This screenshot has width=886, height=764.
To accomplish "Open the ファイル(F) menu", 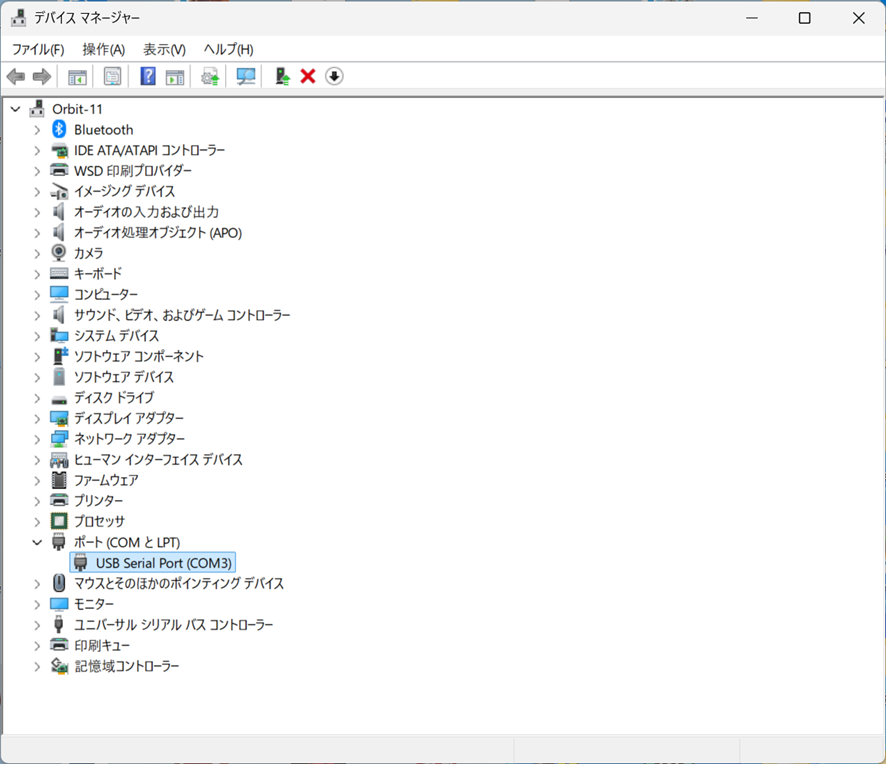I will [x=38, y=49].
